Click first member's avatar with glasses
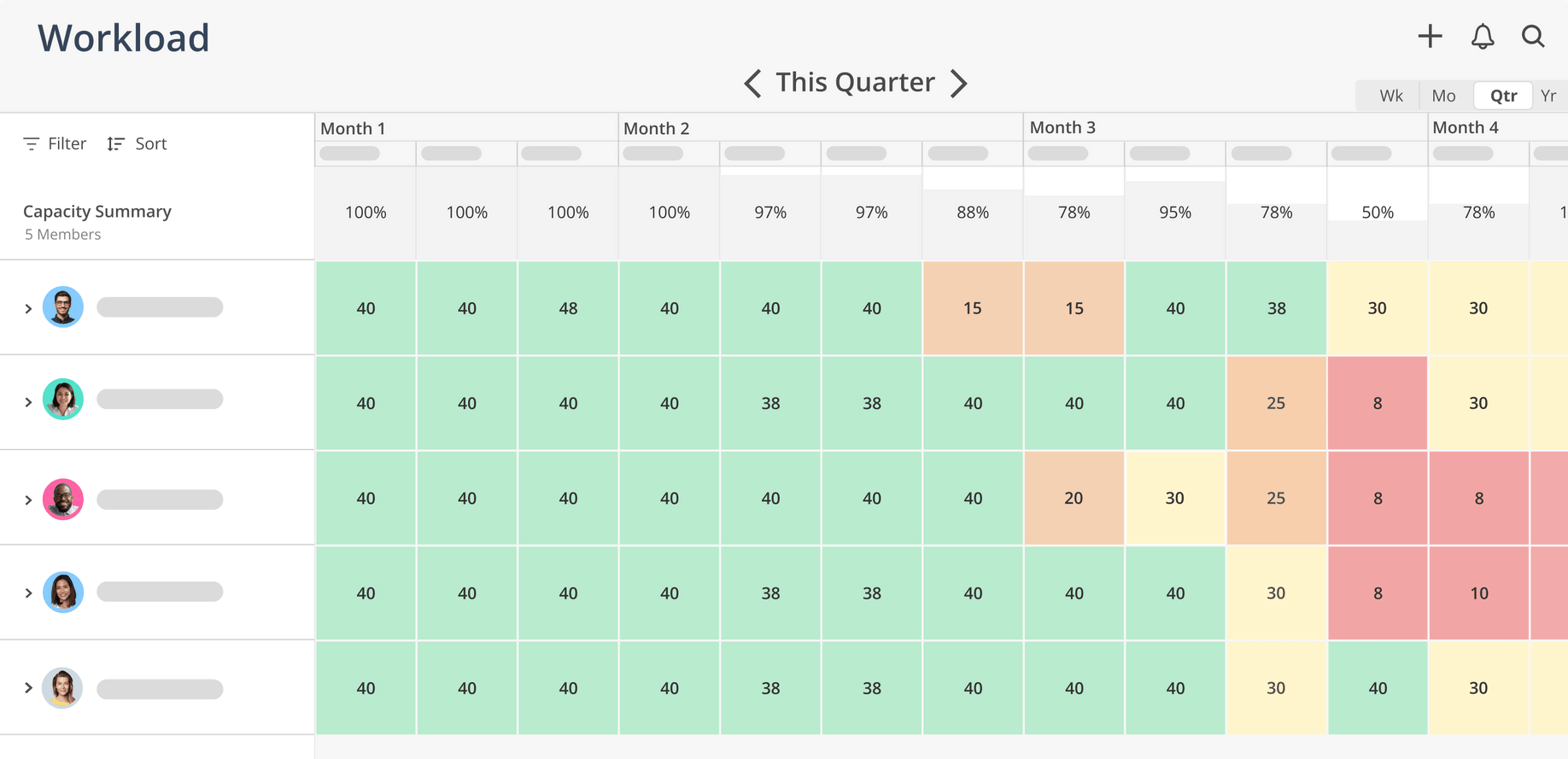This screenshot has height=759, width=1568. (x=63, y=307)
